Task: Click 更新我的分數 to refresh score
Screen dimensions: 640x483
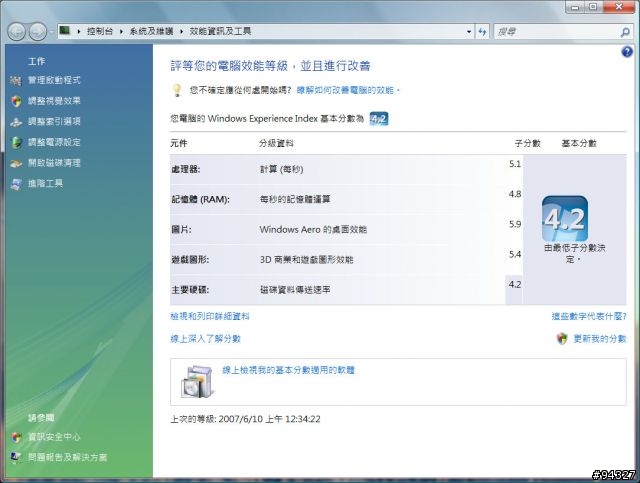Action: pyautogui.click(x=600, y=338)
